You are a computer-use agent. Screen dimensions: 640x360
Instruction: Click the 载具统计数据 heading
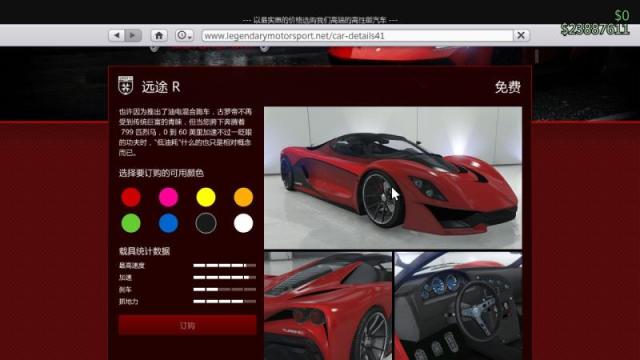(144, 251)
